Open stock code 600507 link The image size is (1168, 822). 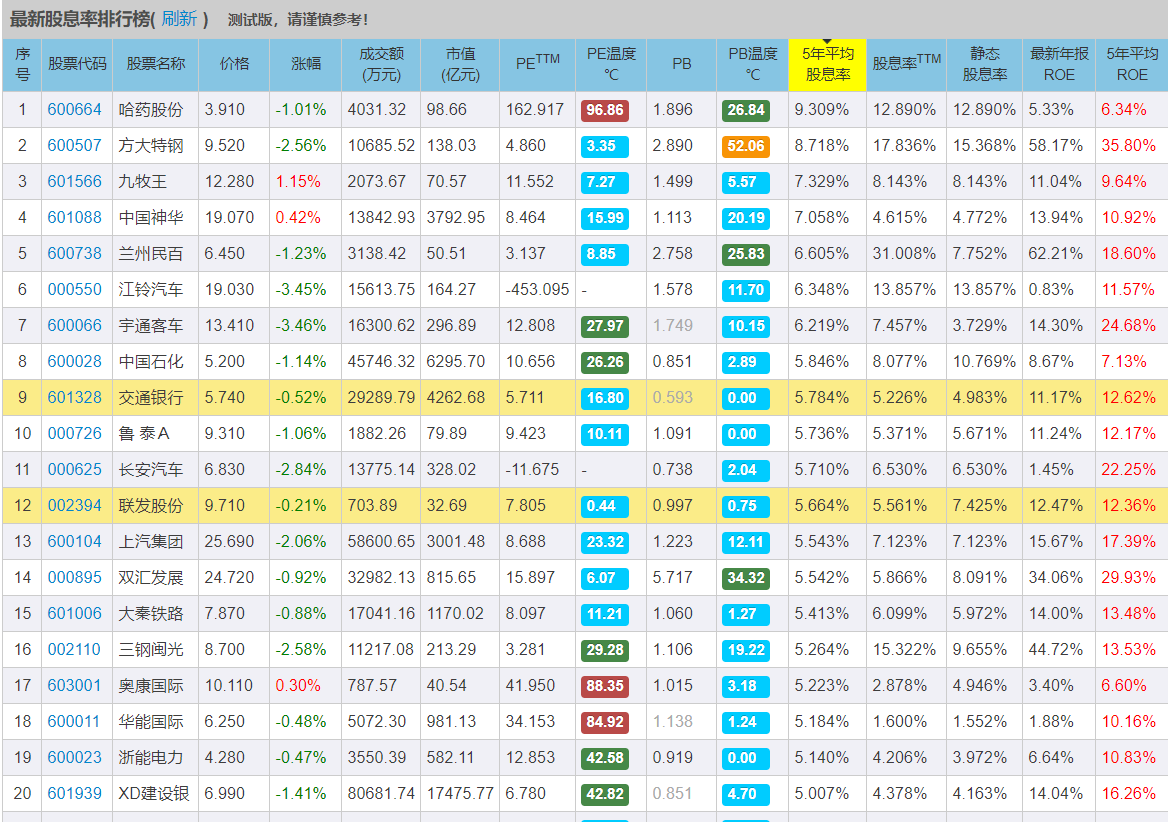click(75, 146)
